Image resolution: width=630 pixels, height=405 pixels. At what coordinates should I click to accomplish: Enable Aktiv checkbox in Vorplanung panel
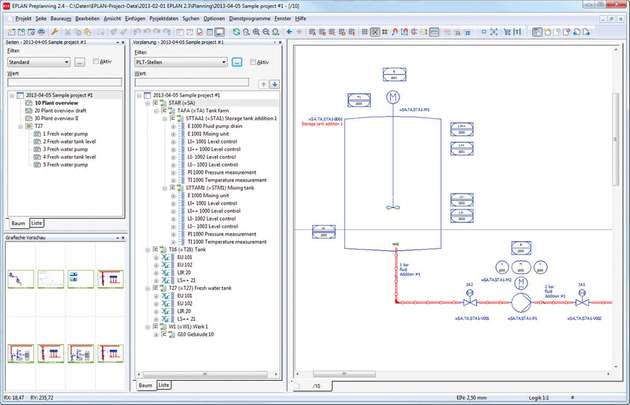253,62
